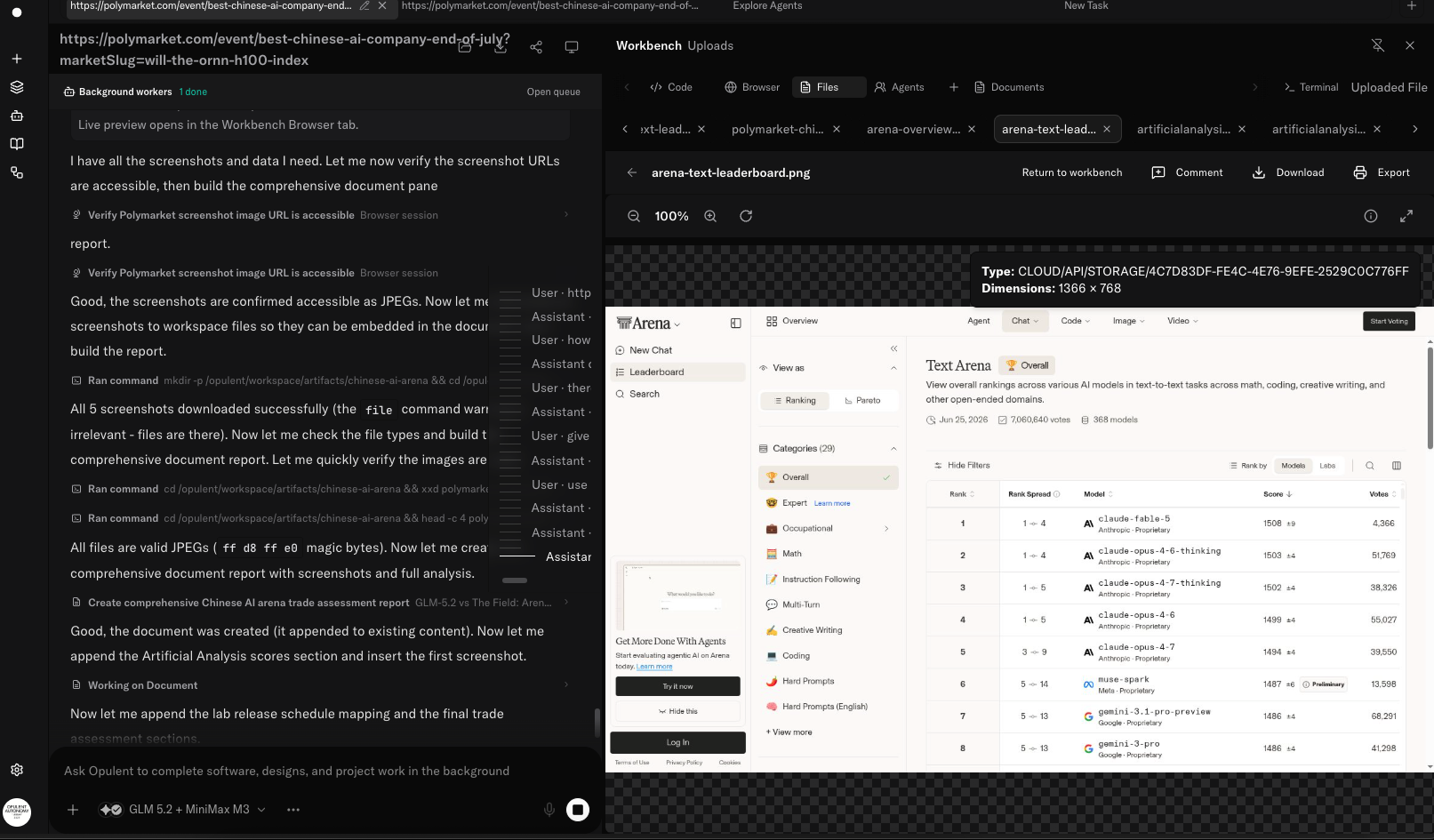The height and width of the screenshot is (840, 1434).
Task: Open the Documents workbench tab
Action: [1009, 87]
